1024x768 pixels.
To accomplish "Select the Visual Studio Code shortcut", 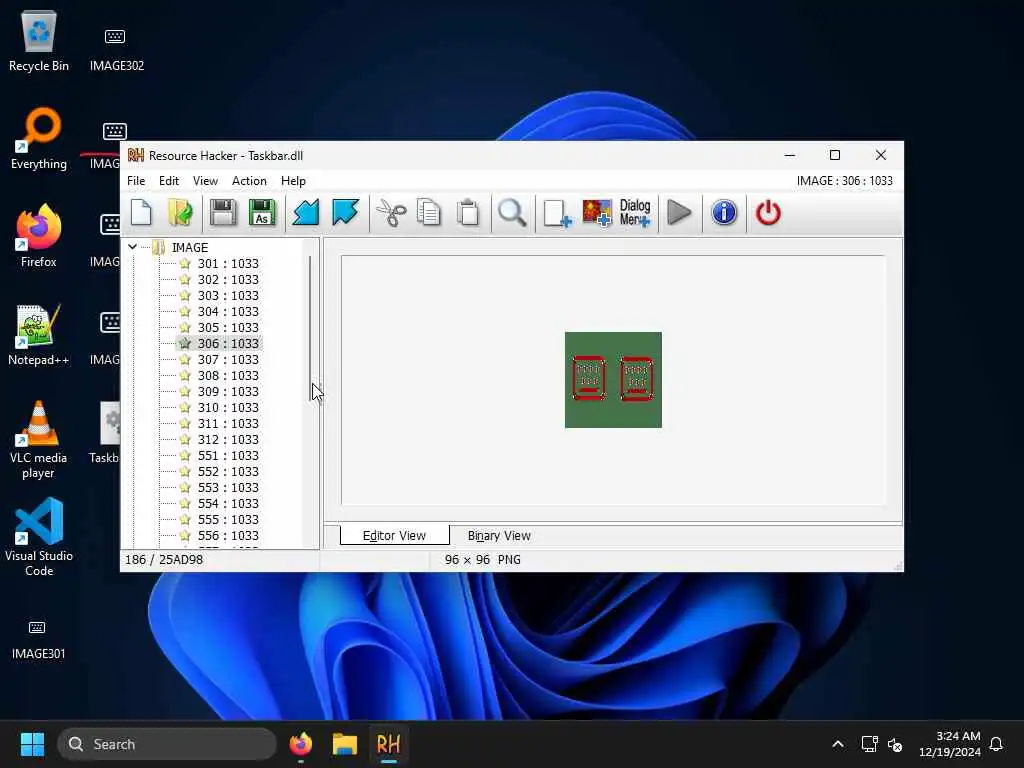I will click(39, 537).
